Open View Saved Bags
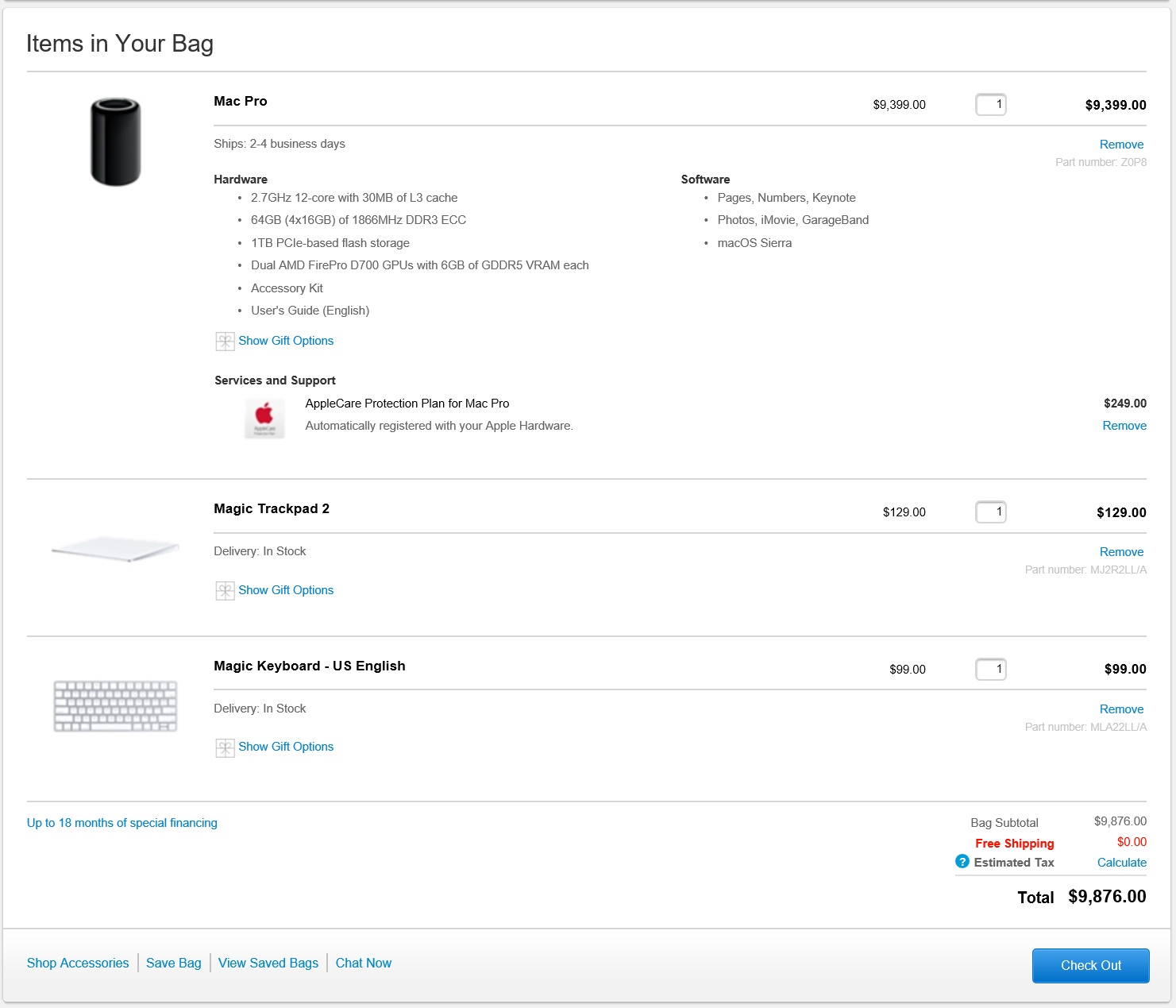Screen dimensions: 1176x1008 [x=268, y=963]
